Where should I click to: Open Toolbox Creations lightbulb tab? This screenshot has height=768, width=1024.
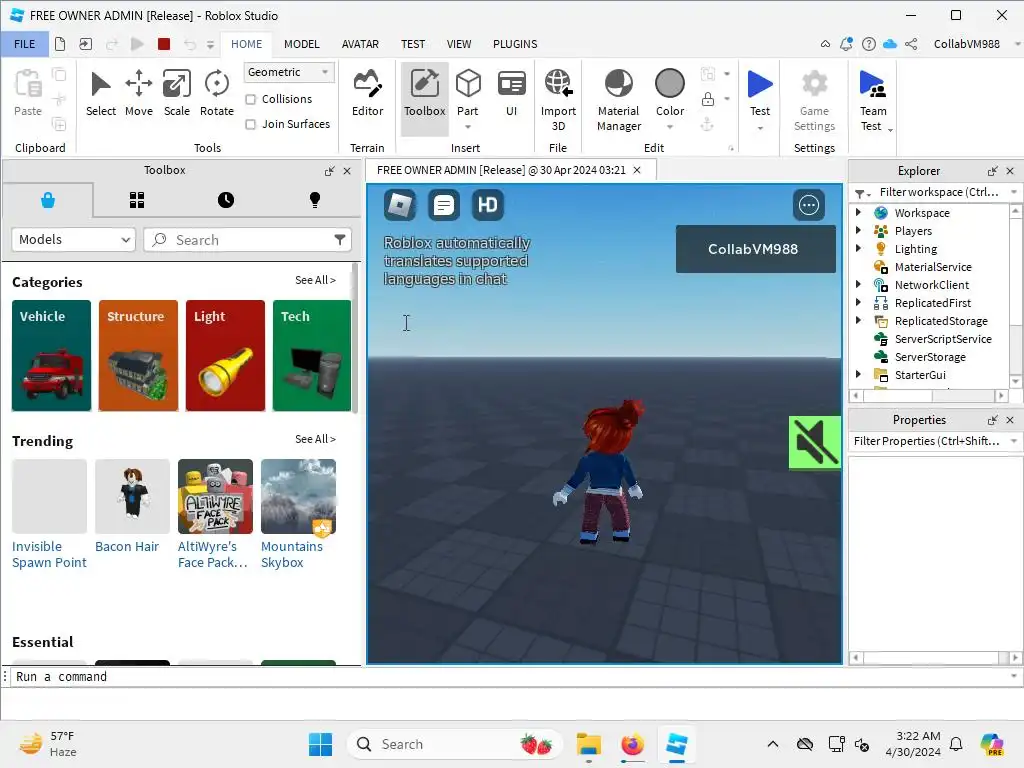pos(315,200)
